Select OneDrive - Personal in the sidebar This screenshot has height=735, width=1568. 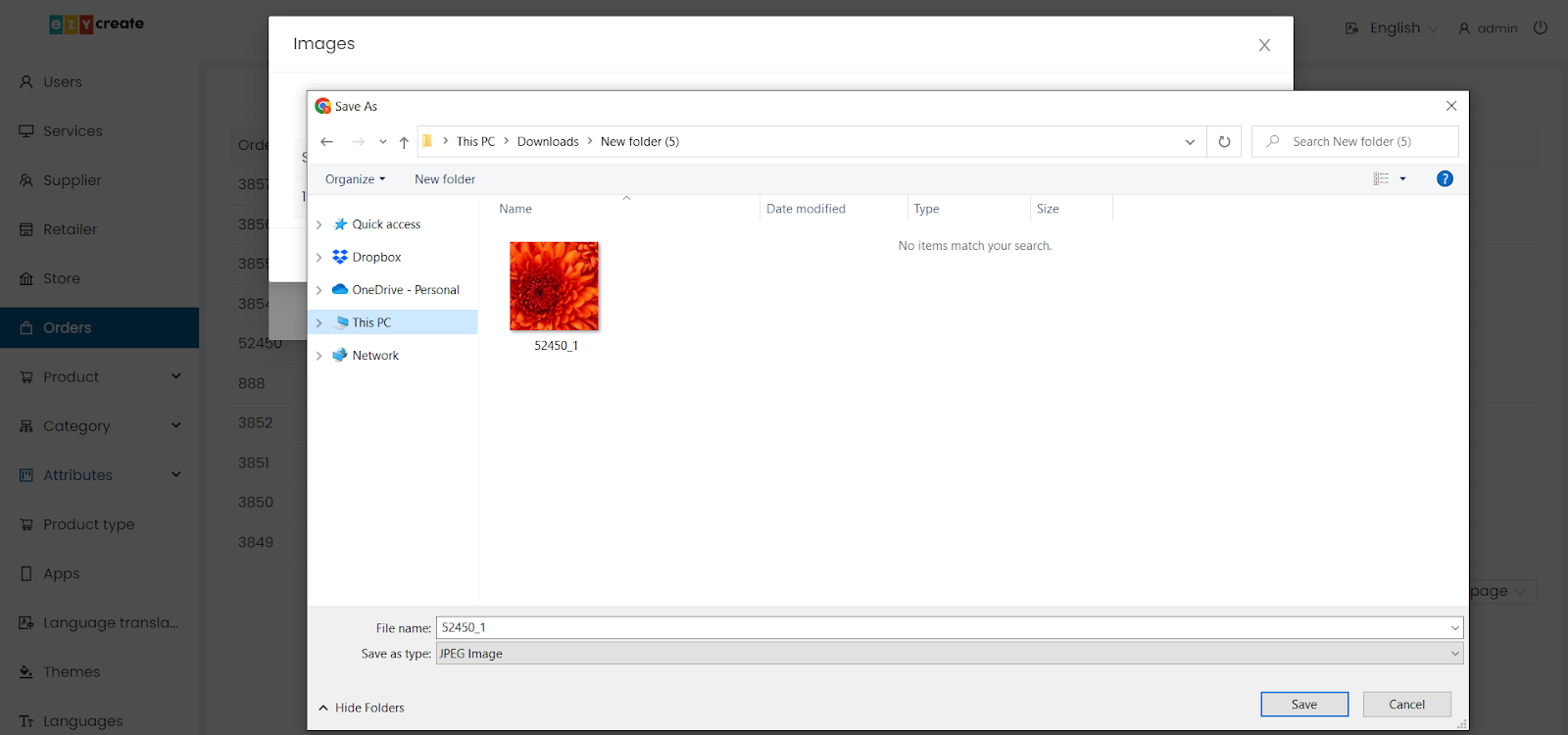point(405,290)
